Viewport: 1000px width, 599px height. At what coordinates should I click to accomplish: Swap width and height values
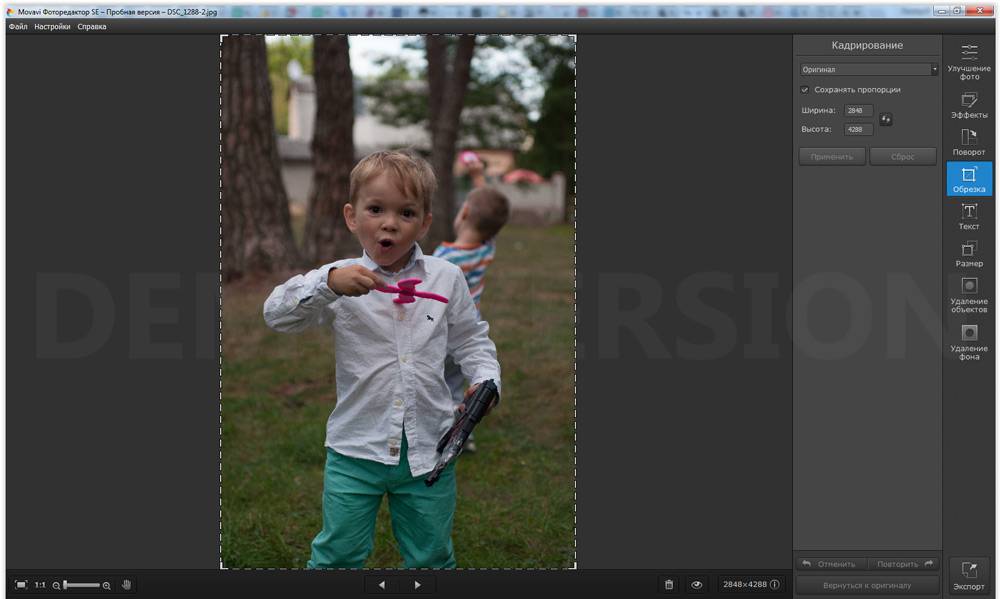tap(886, 120)
